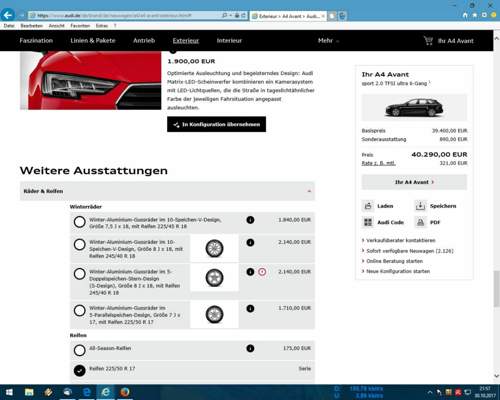Click the Speichern download icon

(x=420, y=206)
